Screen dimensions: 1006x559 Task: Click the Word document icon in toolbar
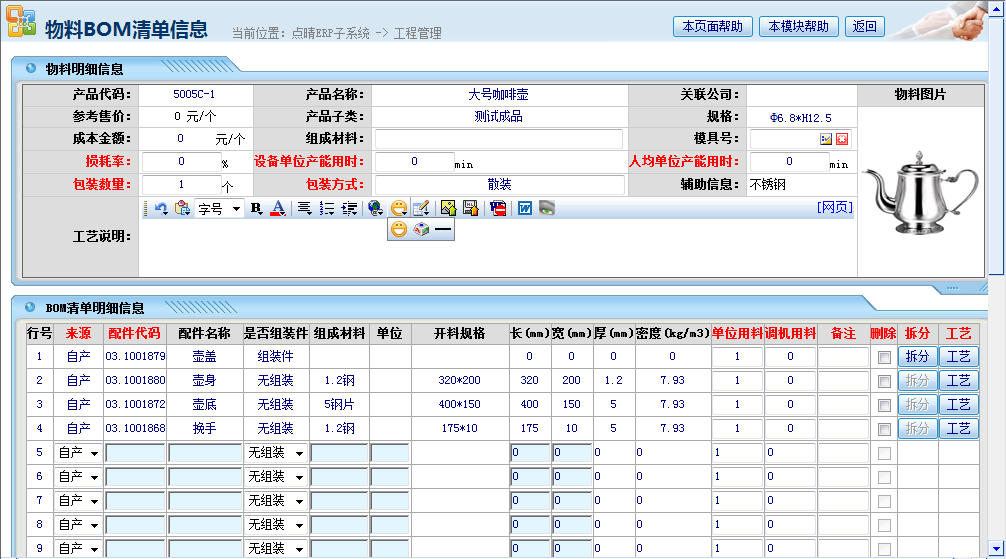524,208
